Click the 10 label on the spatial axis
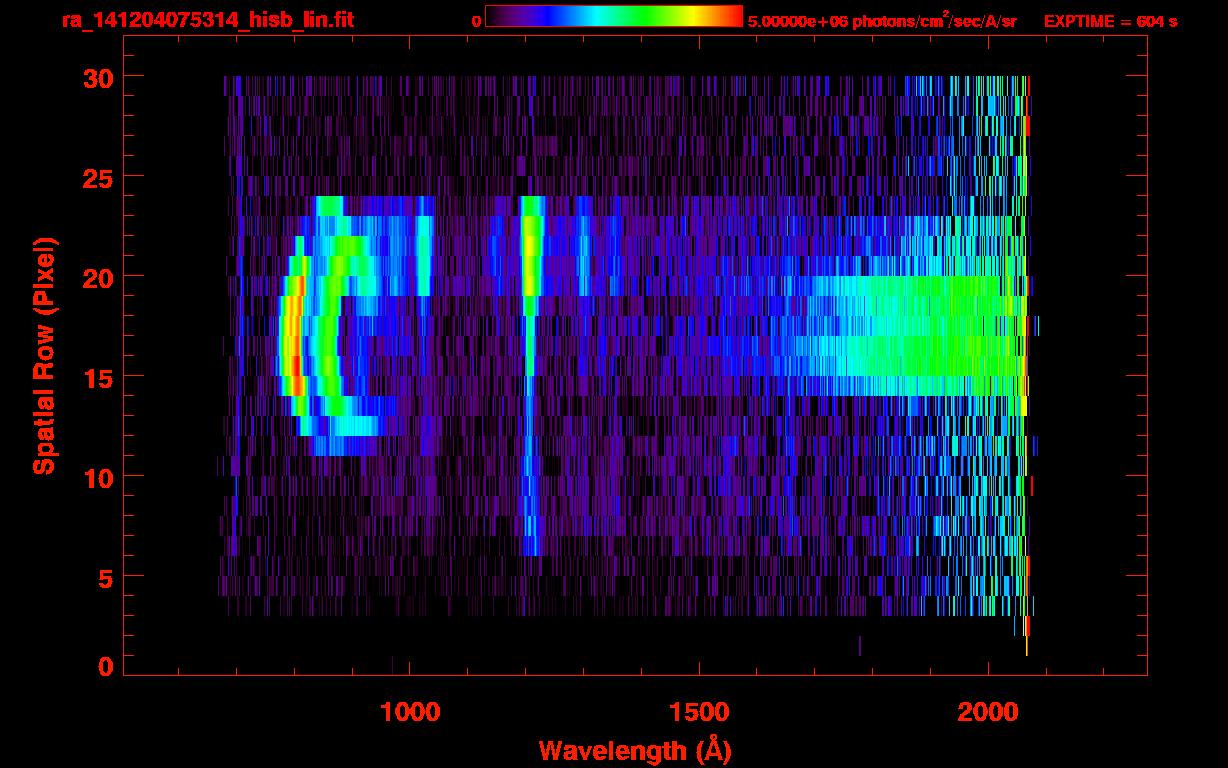1228x768 pixels. click(x=97, y=477)
